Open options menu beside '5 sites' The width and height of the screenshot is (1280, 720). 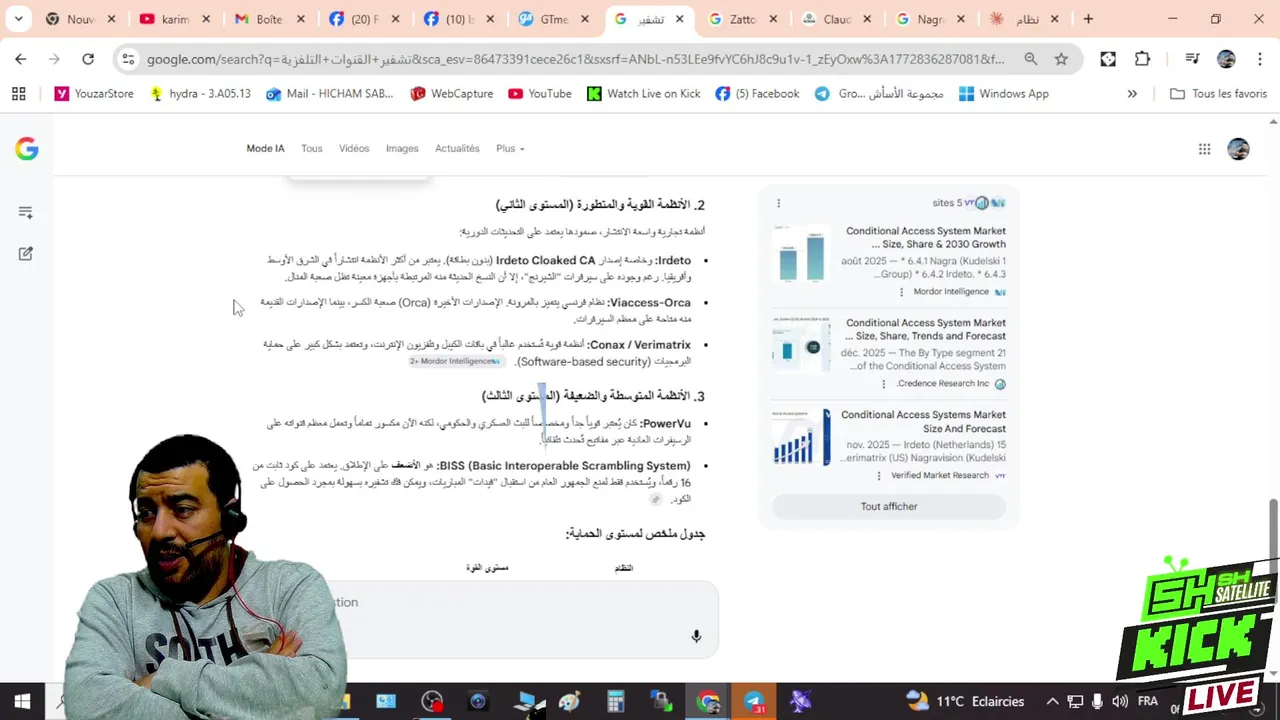(778, 203)
